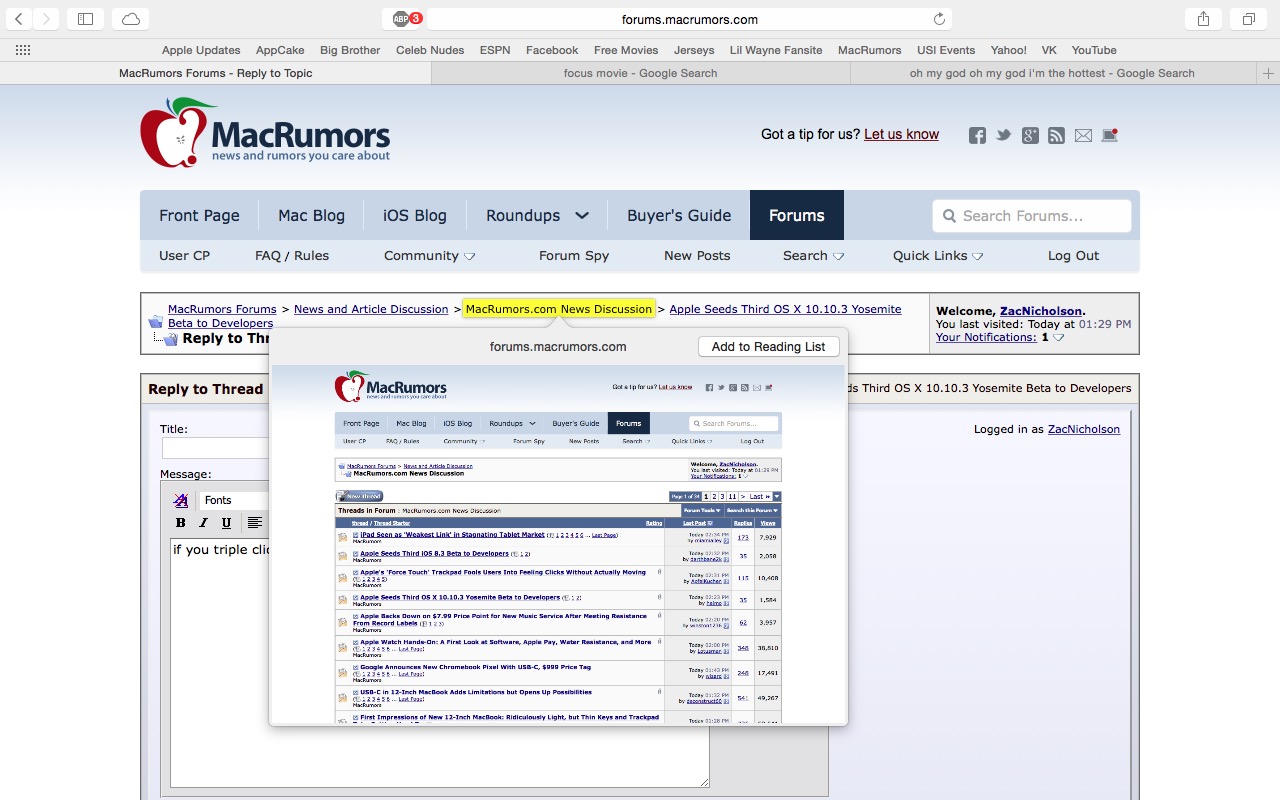Viewport: 1280px width, 800px height.
Task: Click the Search Forums input field
Action: [x=1032, y=216]
